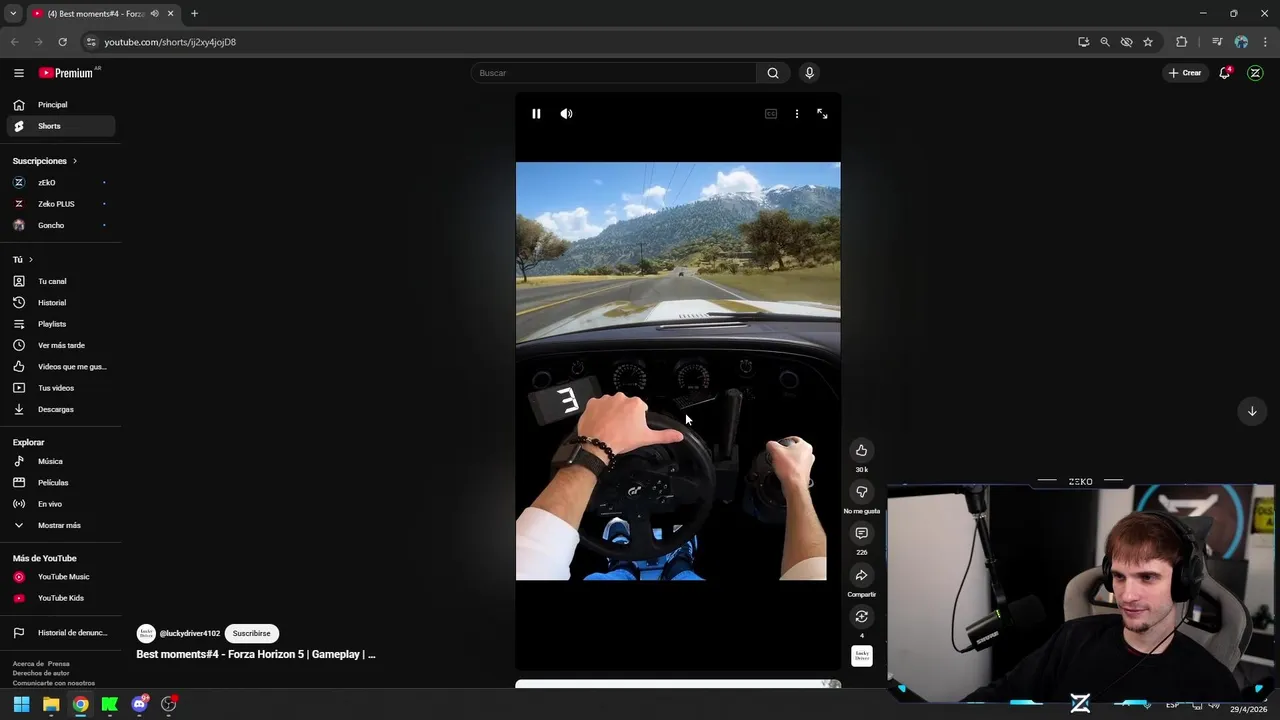
Task: Open the Windows Start menu
Action: click(x=21, y=704)
